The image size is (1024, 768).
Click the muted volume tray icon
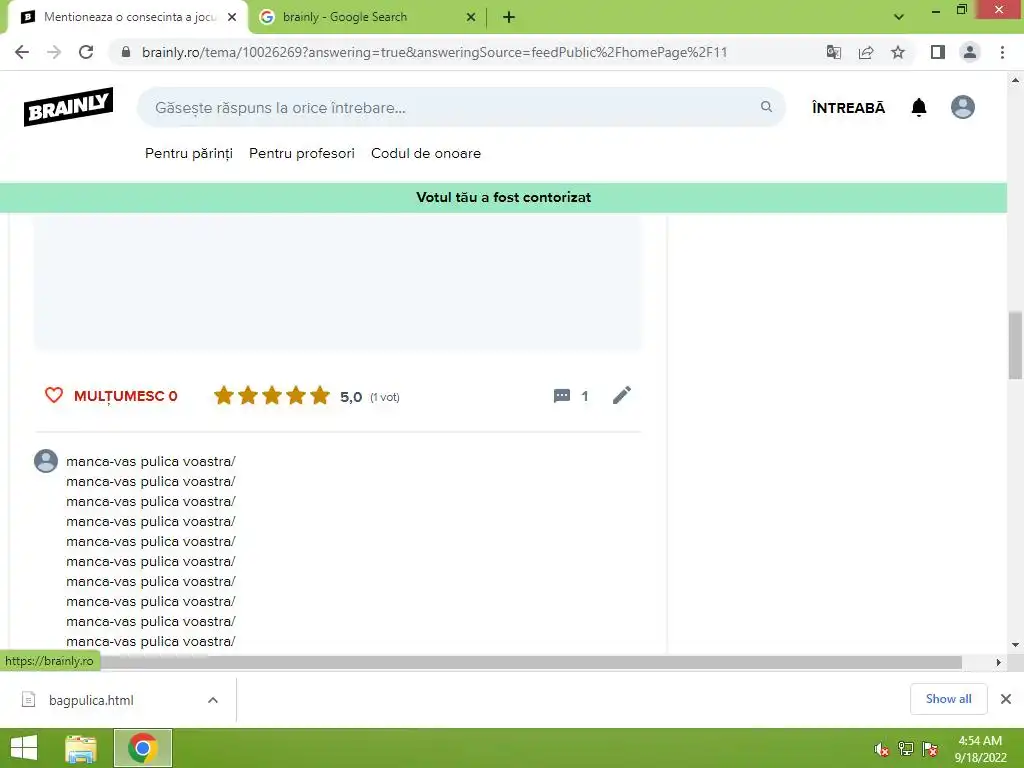(882, 749)
